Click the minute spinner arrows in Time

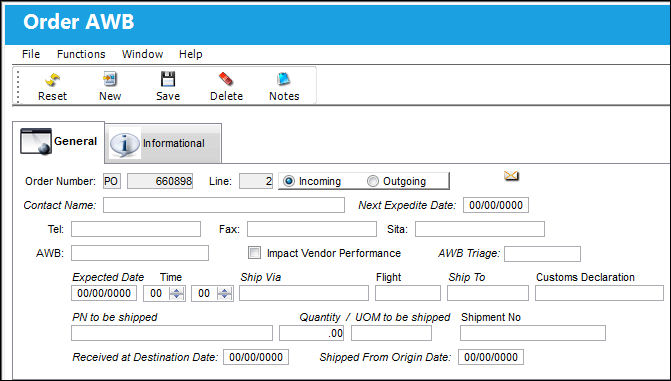point(224,294)
